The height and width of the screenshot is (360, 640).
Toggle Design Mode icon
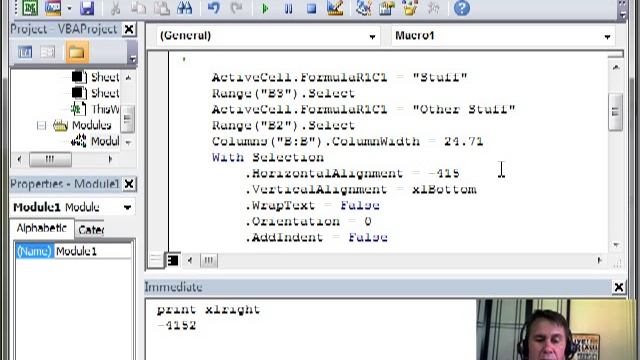[335, 8]
